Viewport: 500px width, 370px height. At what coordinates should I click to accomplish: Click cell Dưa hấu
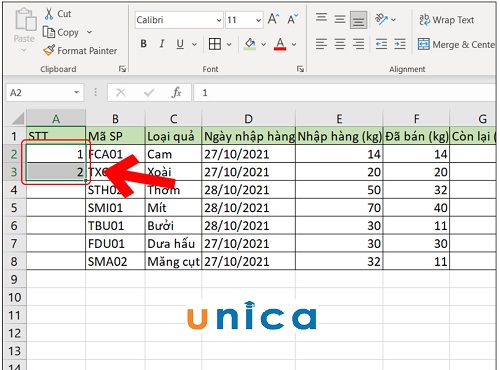click(x=173, y=244)
